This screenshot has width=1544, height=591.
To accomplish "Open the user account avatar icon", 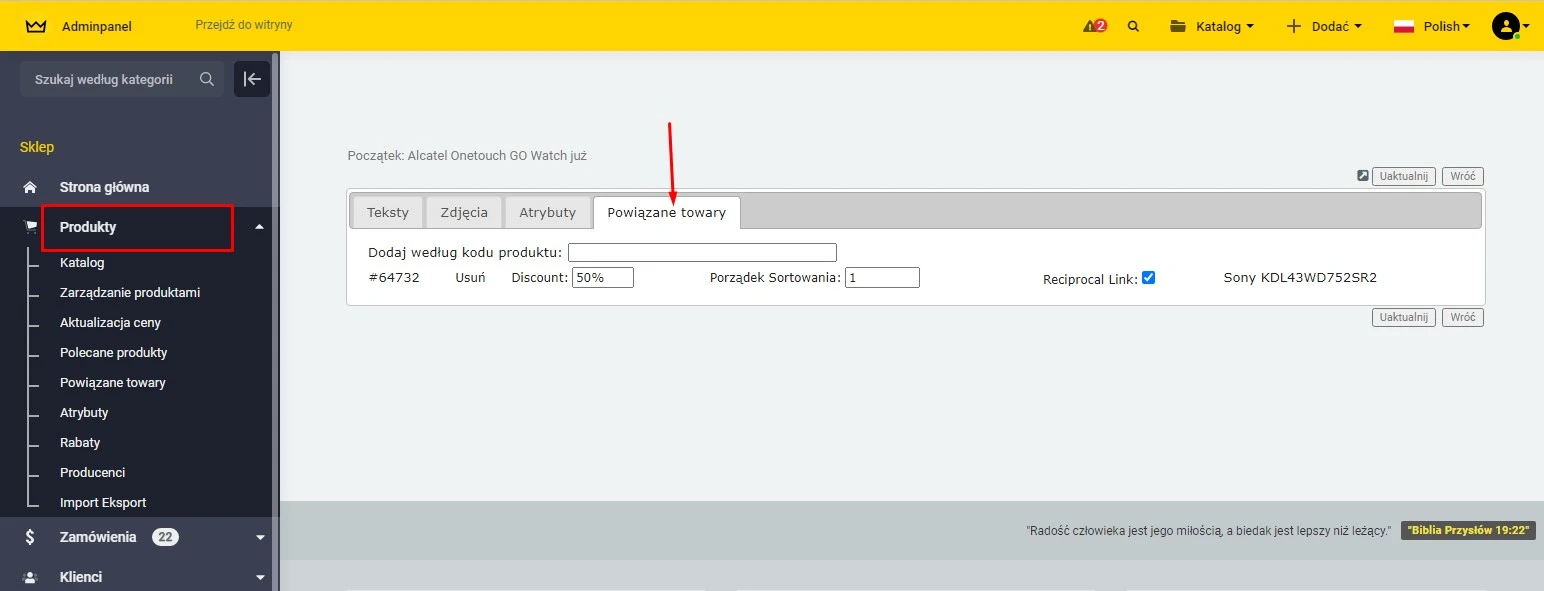I will point(1508,26).
